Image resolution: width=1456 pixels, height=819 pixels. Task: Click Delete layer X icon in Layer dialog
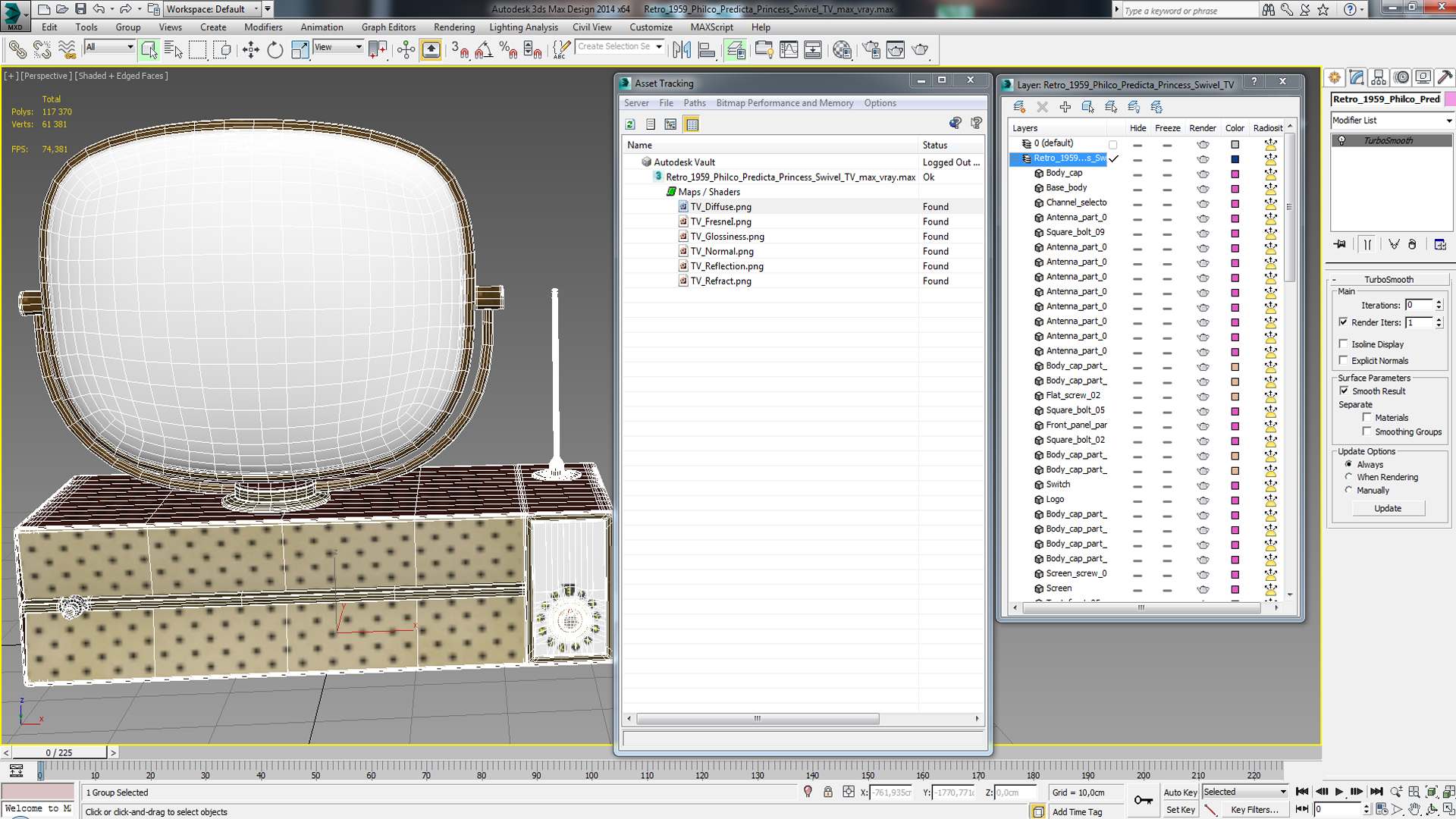[1042, 107]
